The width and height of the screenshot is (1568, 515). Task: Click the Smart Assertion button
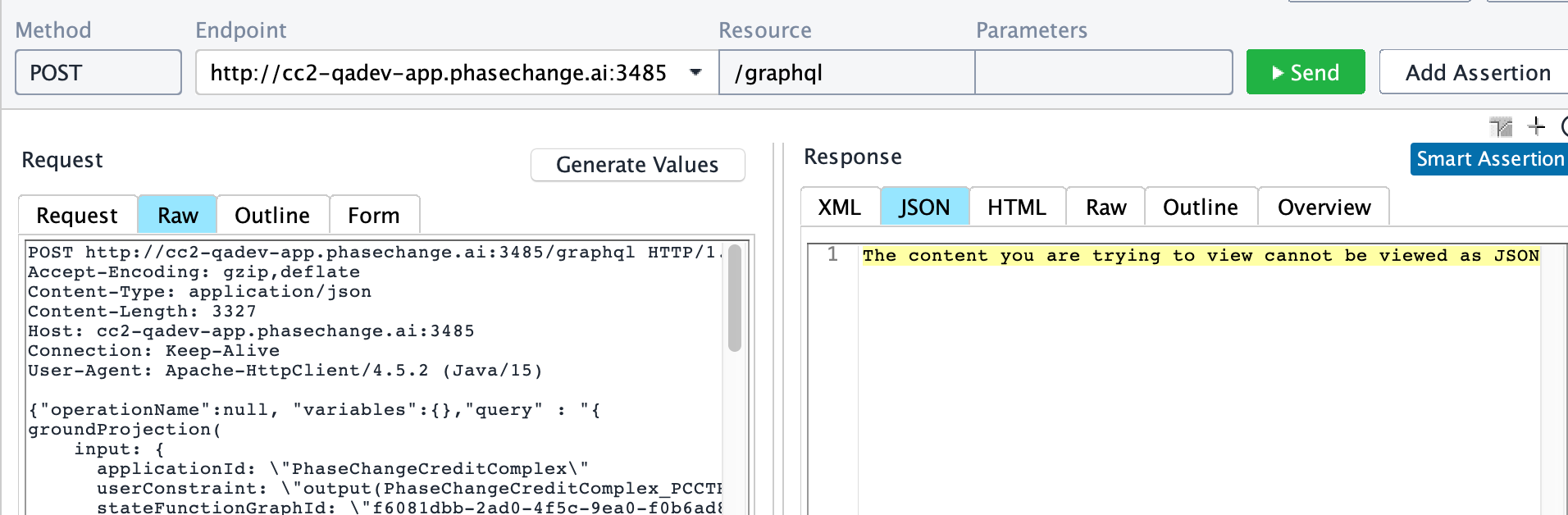pyautogui.click(x=1489, y=159)
